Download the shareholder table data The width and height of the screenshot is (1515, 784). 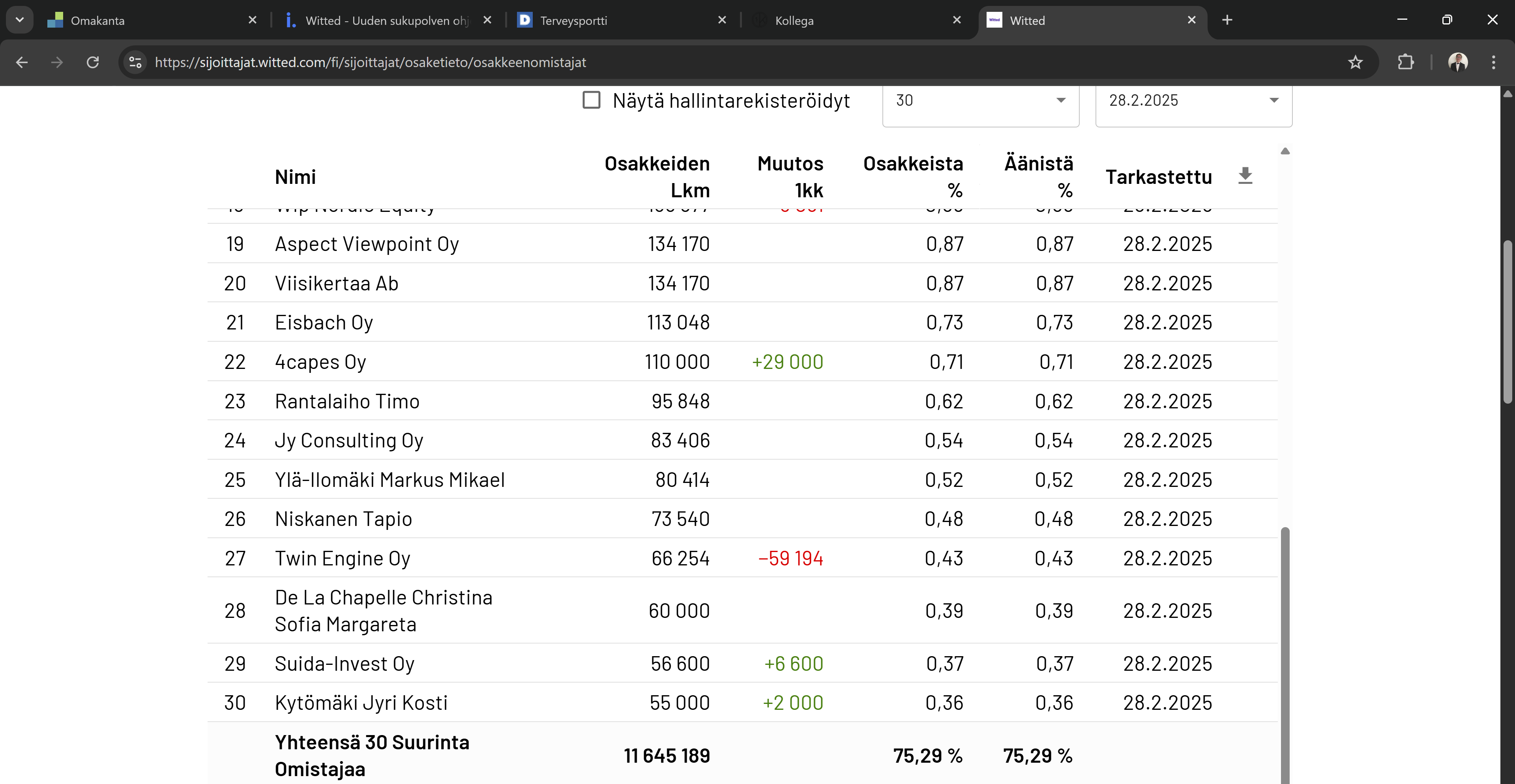1245,176
